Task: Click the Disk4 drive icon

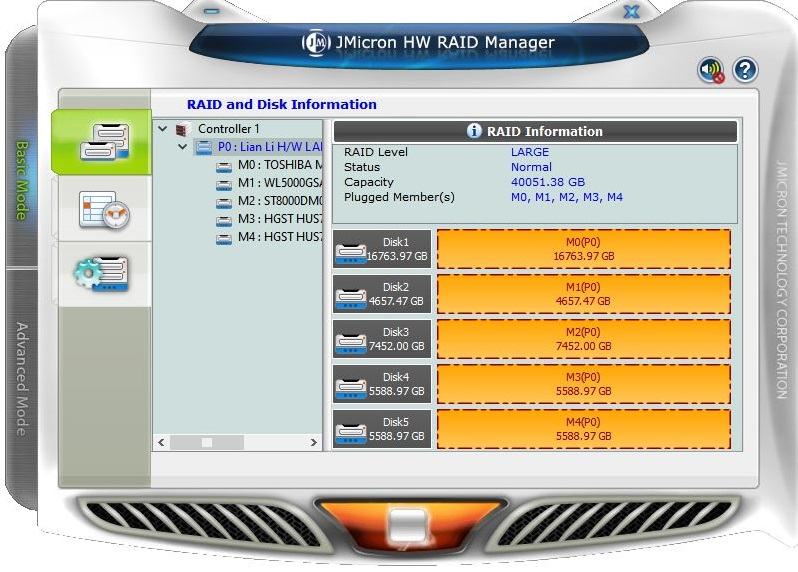Action: [351, 387]
